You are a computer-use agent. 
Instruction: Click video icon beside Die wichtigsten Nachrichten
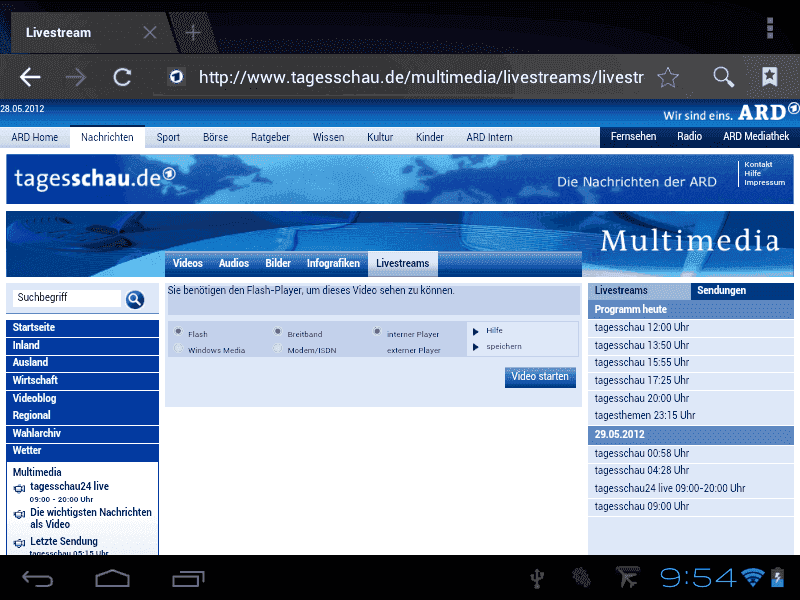19,514
